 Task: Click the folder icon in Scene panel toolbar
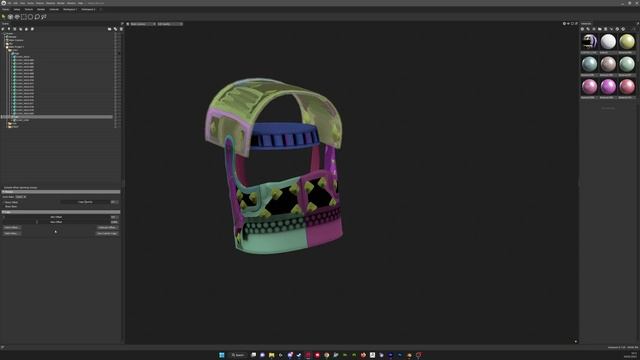click(109, 29)
